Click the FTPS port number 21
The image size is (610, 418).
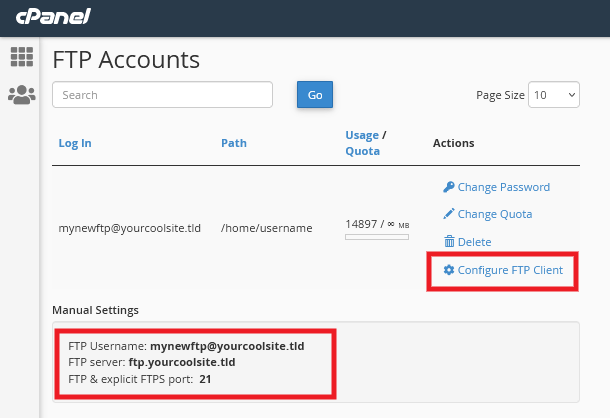pos(205,379)
